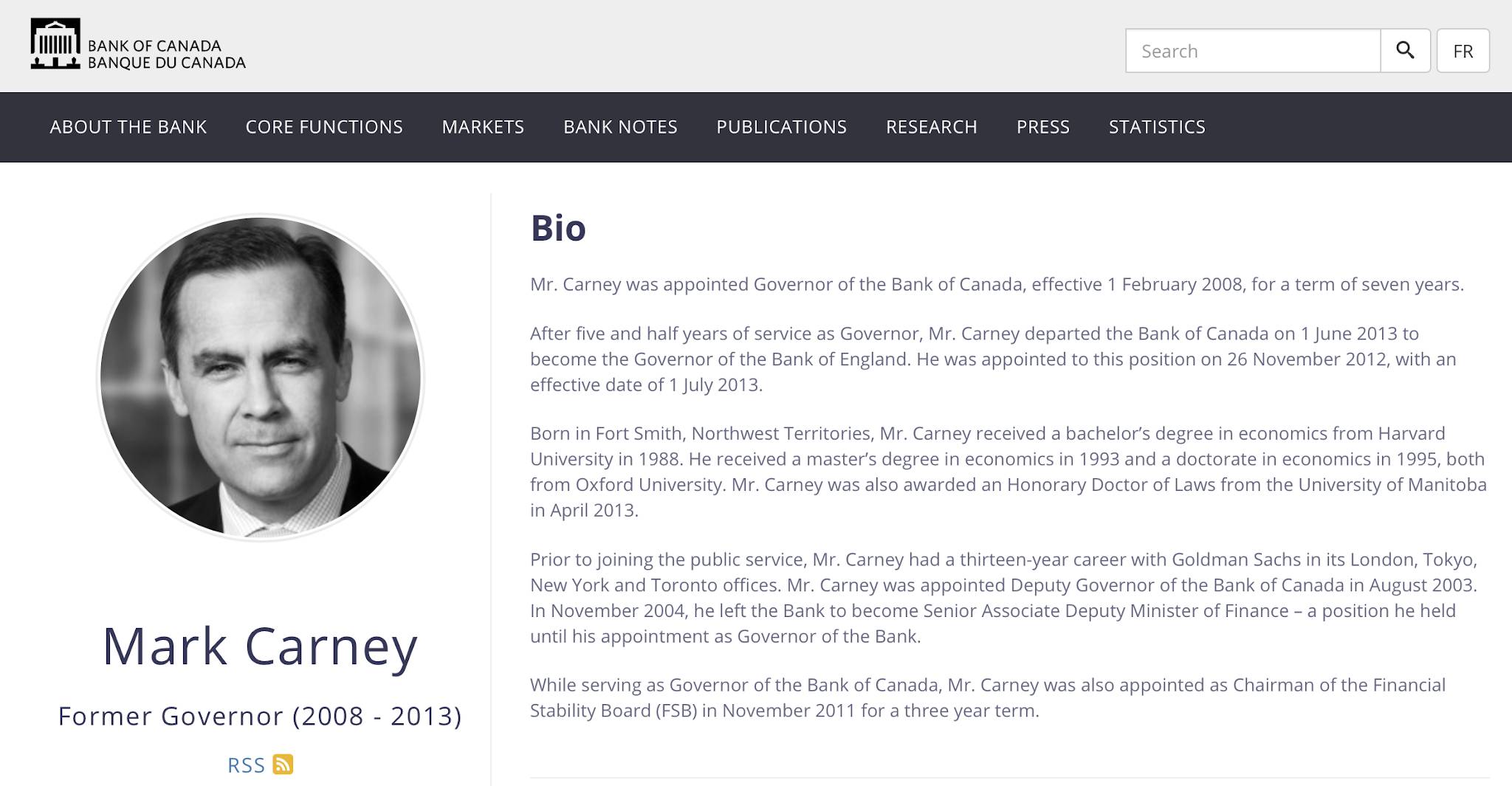
Task: Click the orange RSS feed icon
Action: tap(283, 765)
